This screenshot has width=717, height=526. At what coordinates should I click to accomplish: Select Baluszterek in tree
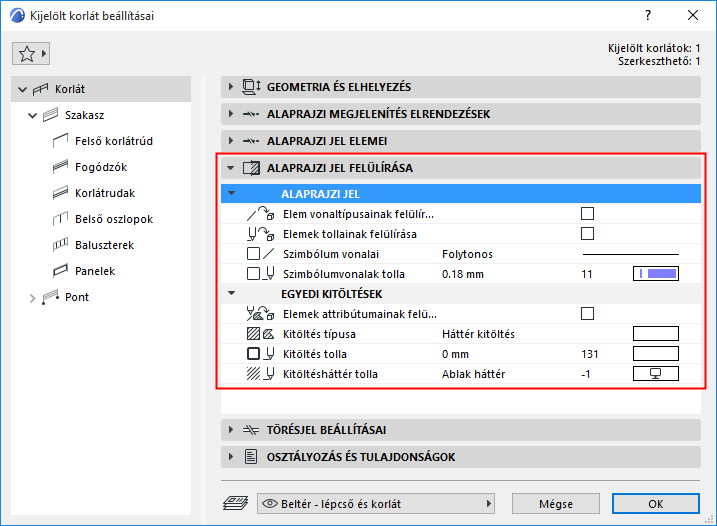coord(104,245)
